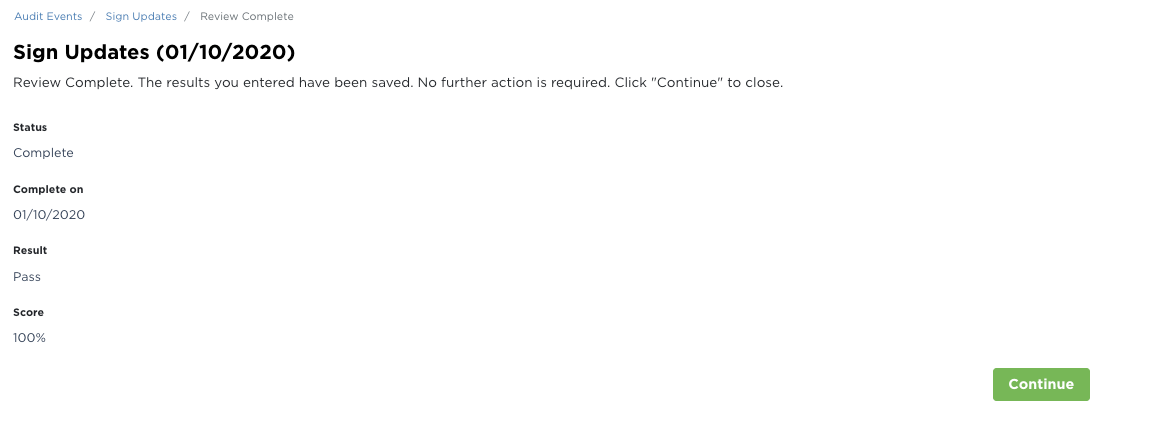The width and height of the screenshot is (1149, 425).
Task: Select the 01/10/2020 value under Complete on
Action: [49, 215]
